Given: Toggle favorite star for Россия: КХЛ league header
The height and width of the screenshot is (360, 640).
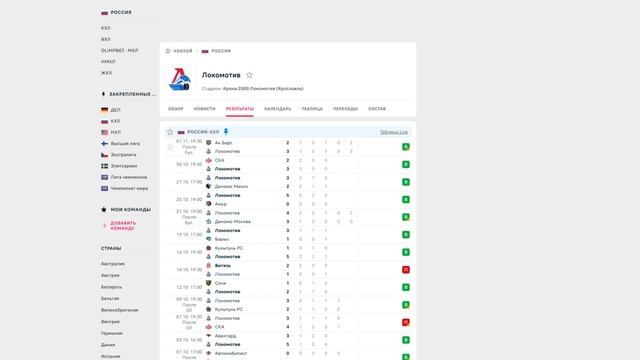Looking at the screenshot, I should [170, 132].
